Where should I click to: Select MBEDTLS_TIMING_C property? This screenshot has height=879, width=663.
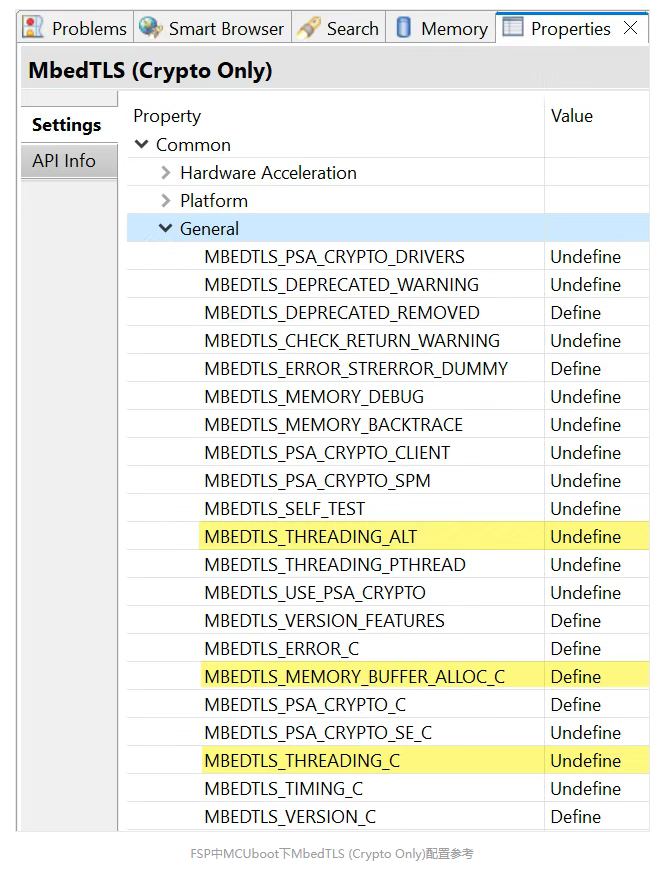[284, 789]
